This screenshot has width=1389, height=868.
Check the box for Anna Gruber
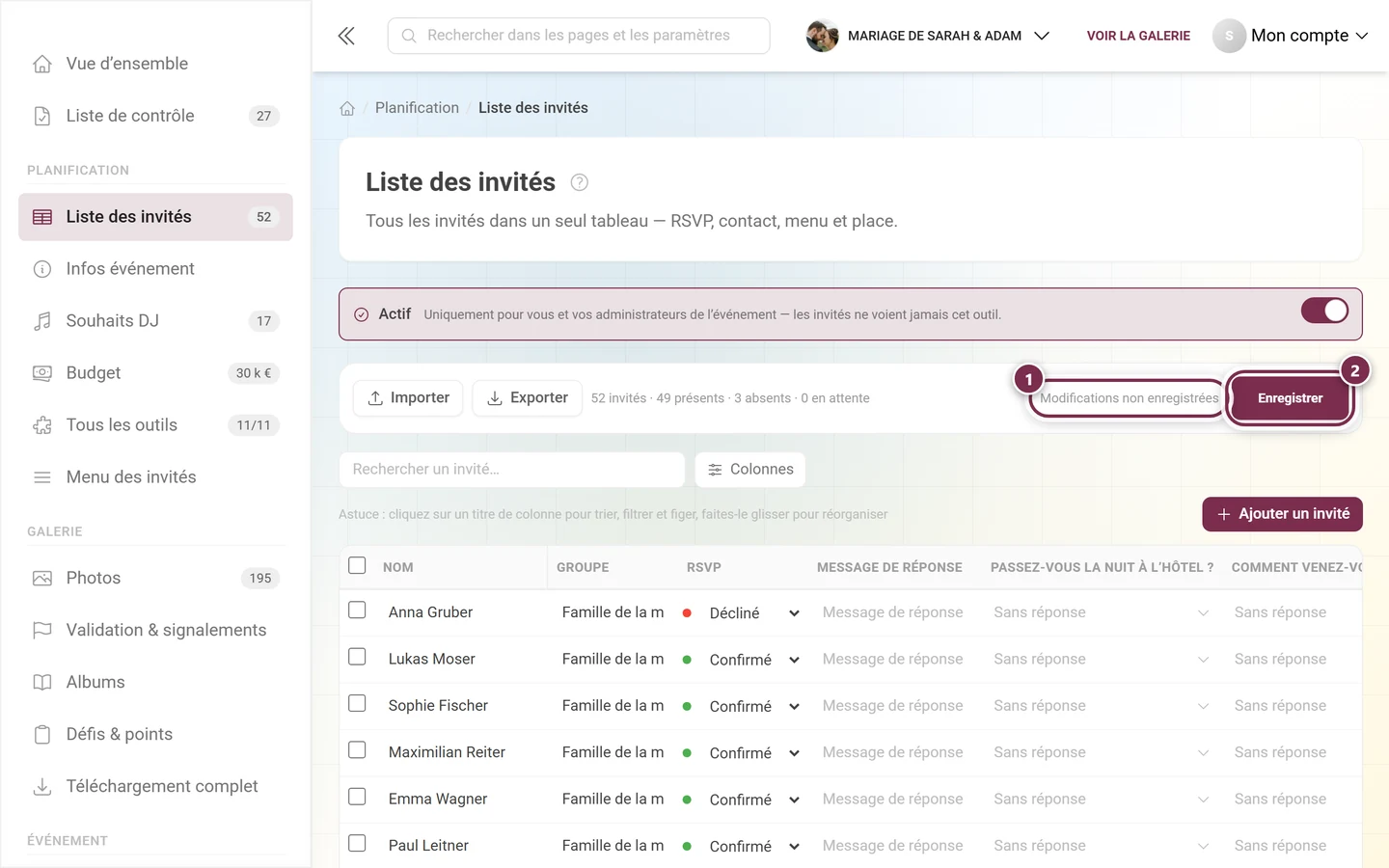pyautogui.click(x=357, y=610)
